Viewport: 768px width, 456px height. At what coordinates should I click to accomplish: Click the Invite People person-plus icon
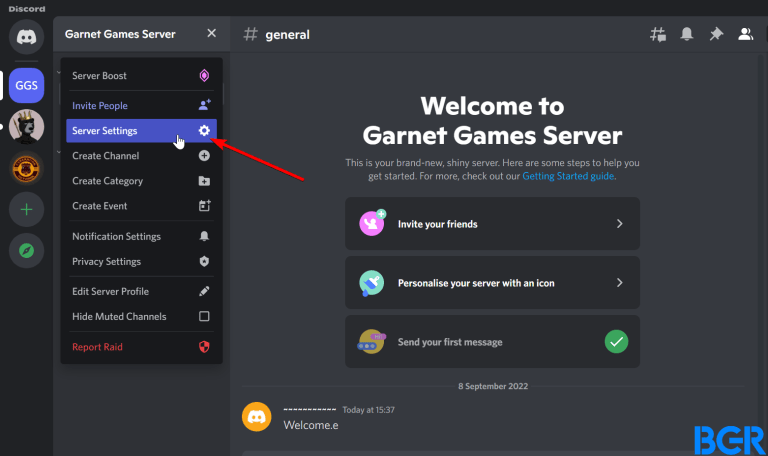(204, 105)
